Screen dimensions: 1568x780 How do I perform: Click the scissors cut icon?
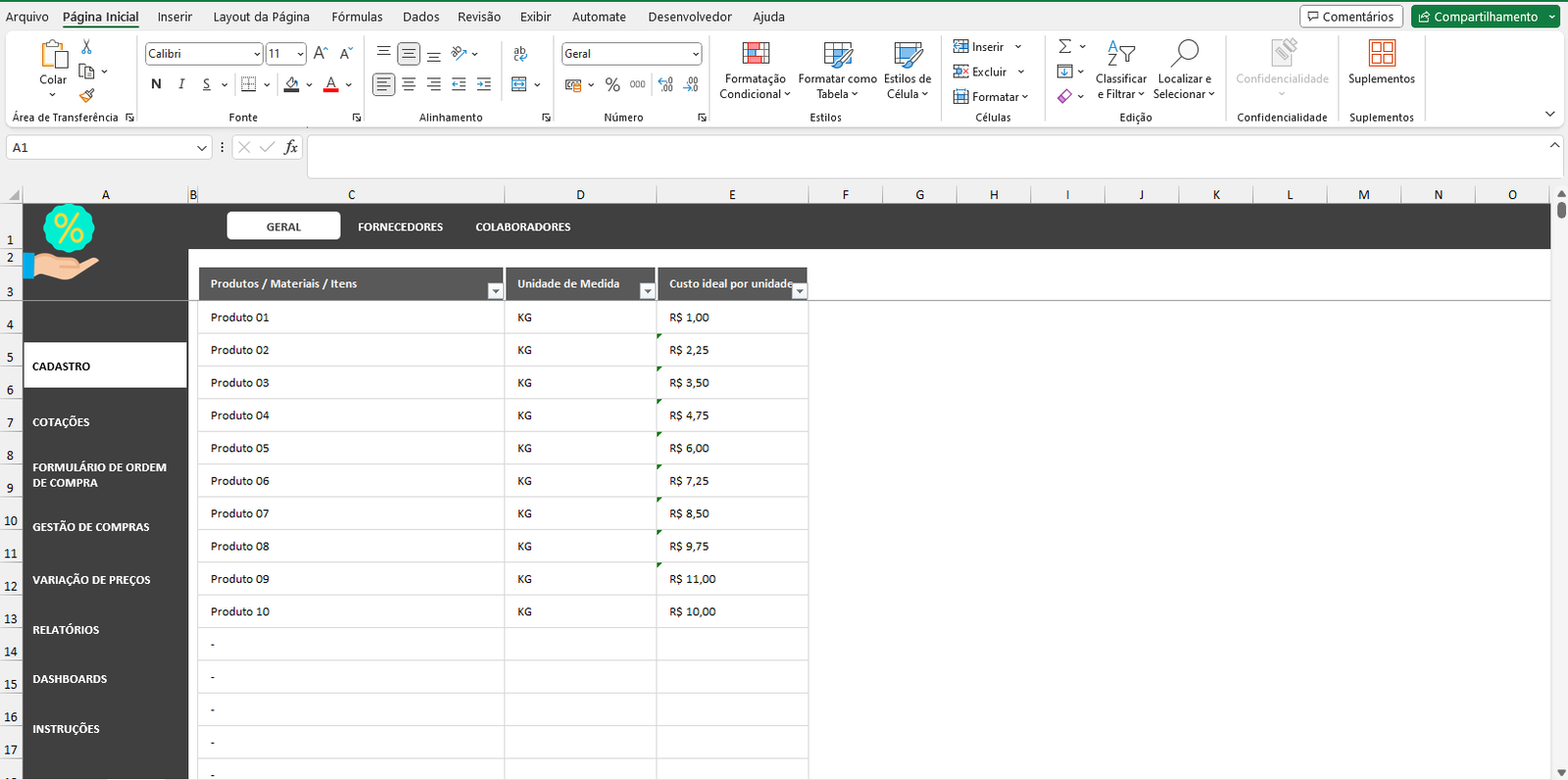tap(86, 47)
